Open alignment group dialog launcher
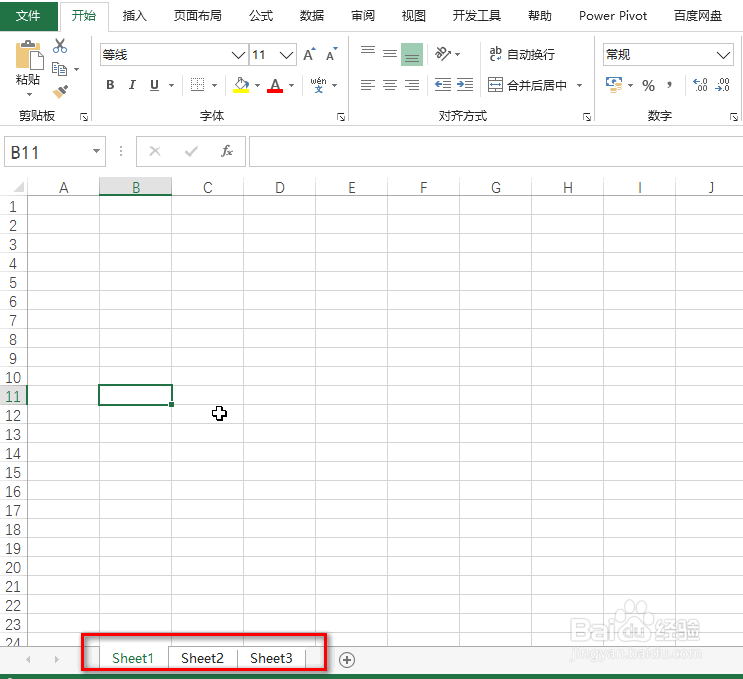This screenshot has width=743, height=679. click(x=587, y=117)
